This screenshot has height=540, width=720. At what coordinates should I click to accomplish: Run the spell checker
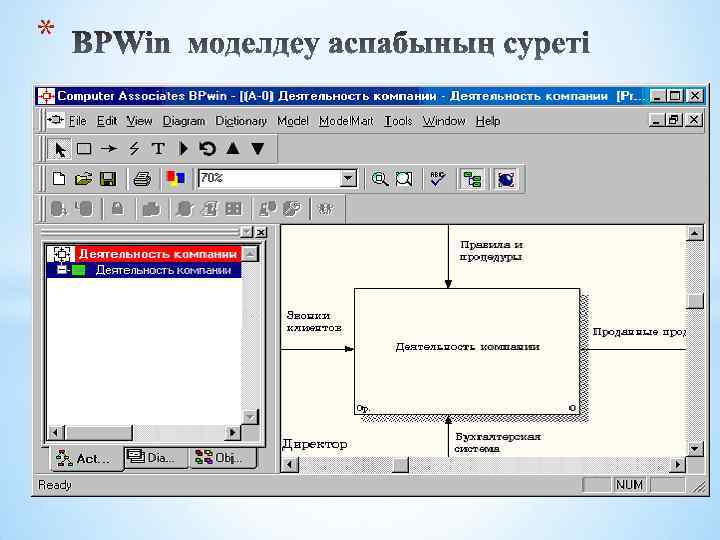coord(438,179)
